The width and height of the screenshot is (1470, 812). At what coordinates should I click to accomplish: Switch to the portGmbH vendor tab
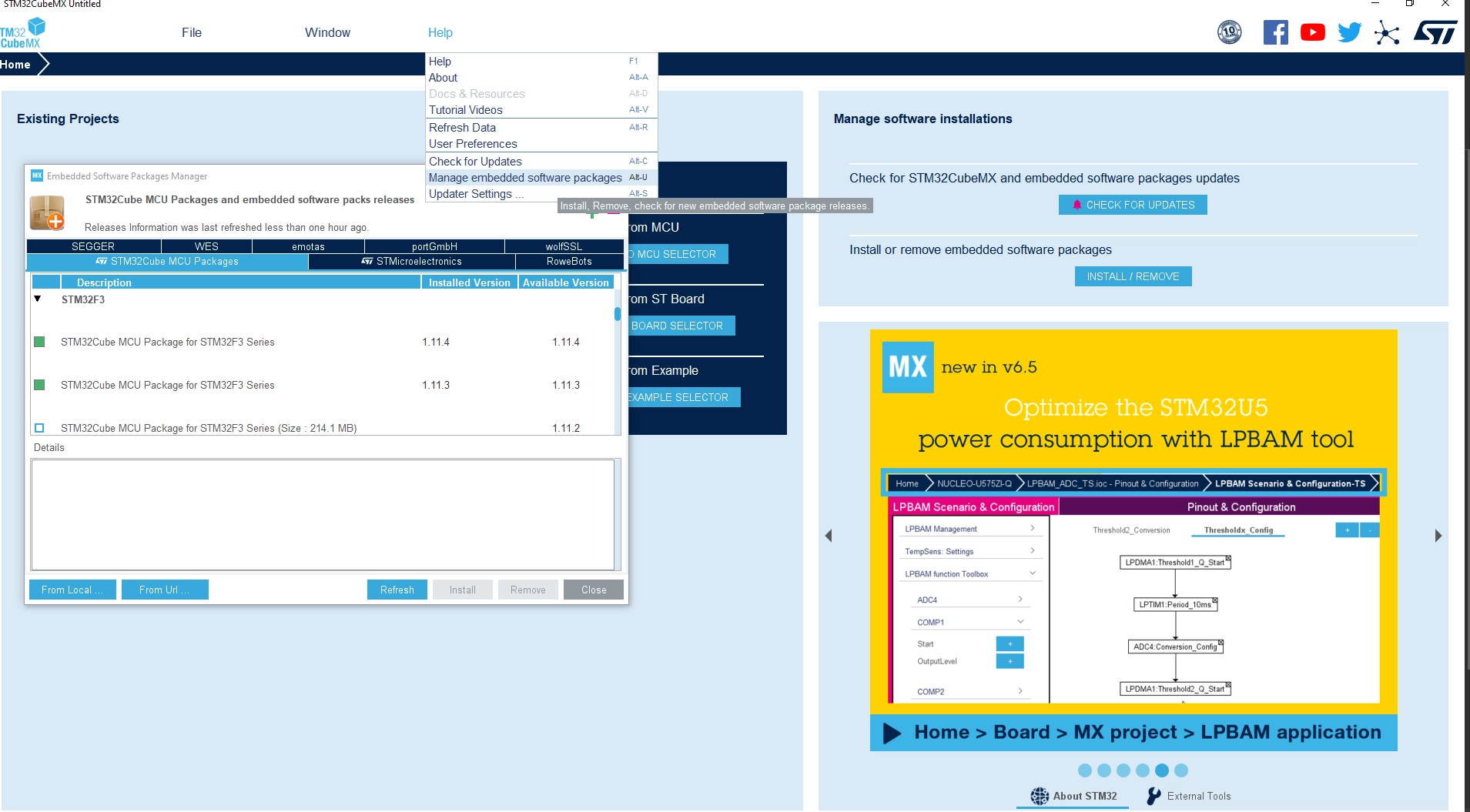(434, 246)
